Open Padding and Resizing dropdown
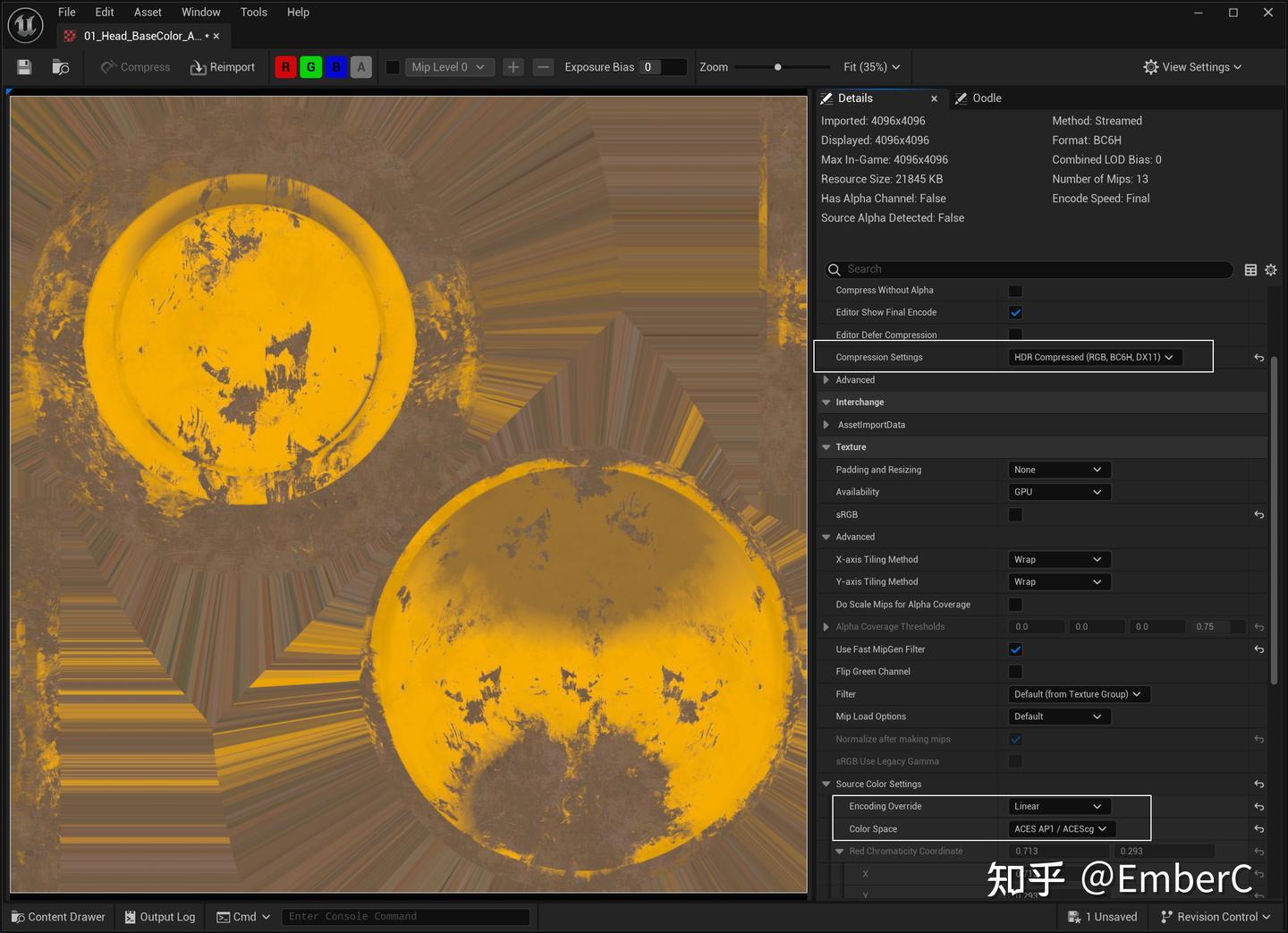The width and height of the screenshot is (1288, 933). pyautogui.click(x=1059, y=470)
